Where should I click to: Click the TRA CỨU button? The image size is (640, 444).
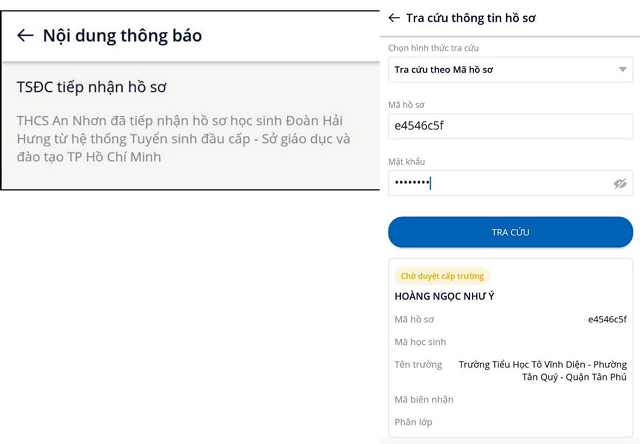click(x=510, y=232)
